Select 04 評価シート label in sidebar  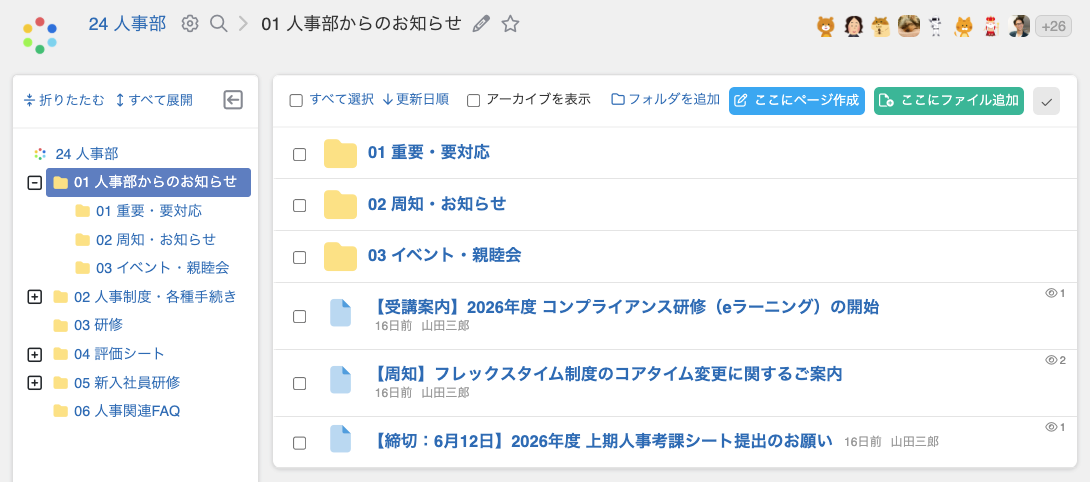point(119,354)
